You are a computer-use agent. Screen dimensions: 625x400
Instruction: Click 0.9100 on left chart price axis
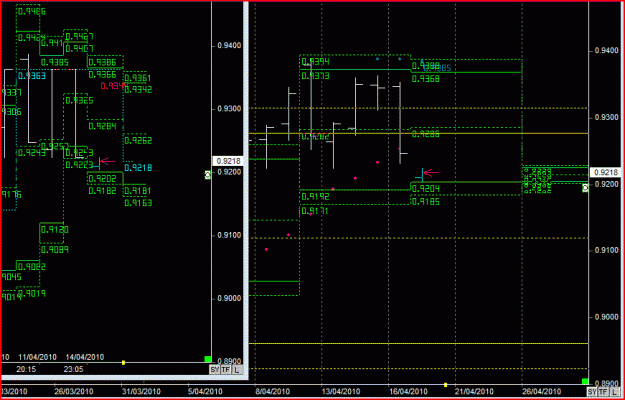tap(229, 235)
